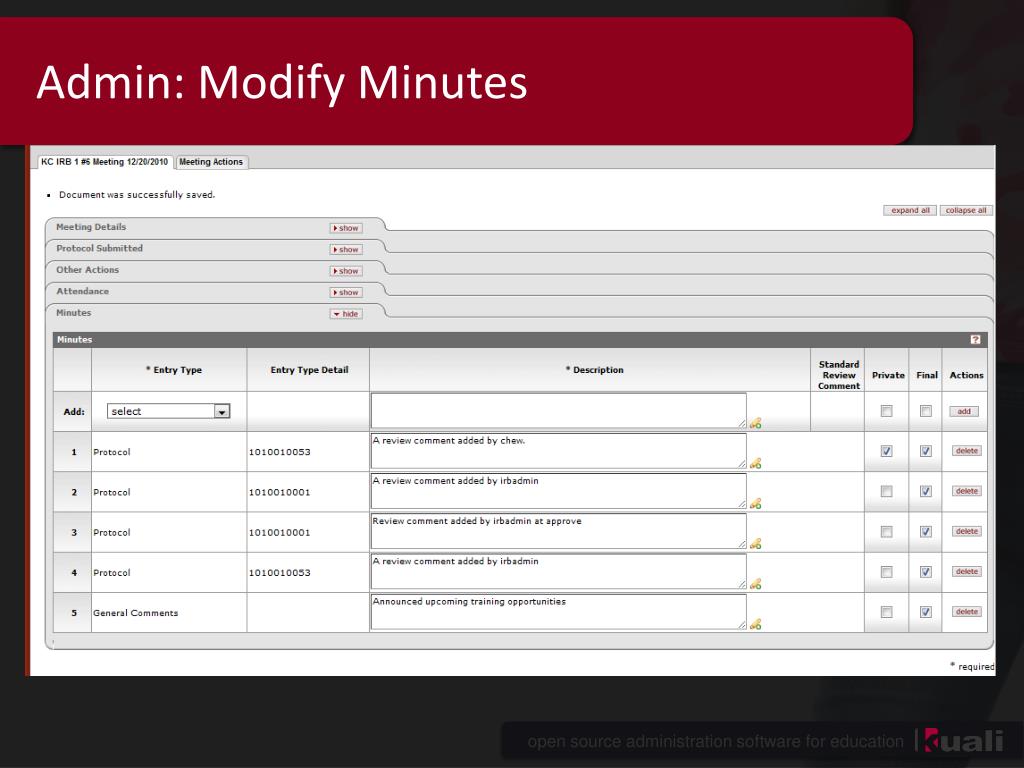Uncheck Private for row 1 entry
This screenshot has height=768, width=1024.
[x=886, y=451]
